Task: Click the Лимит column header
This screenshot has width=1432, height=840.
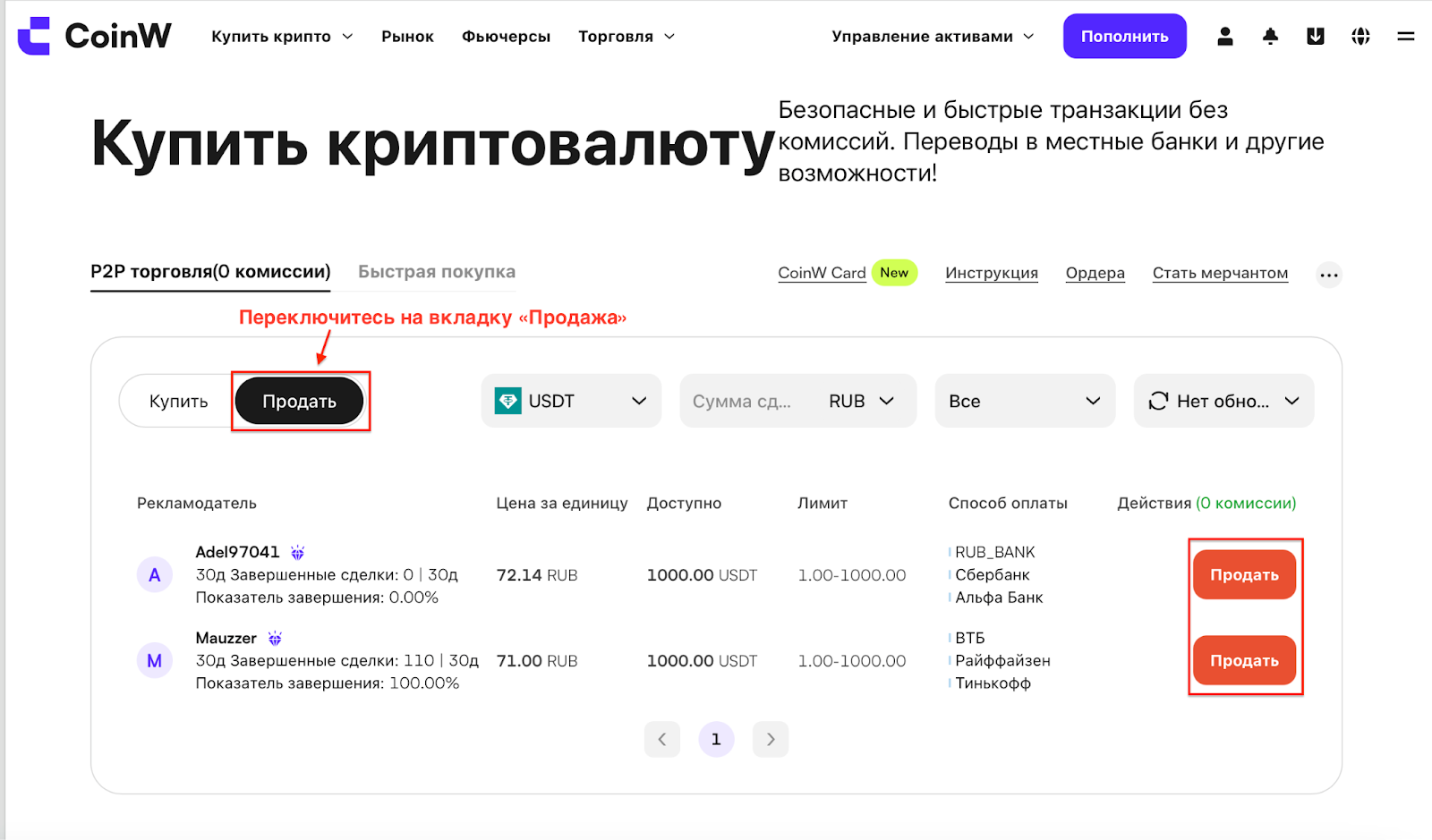Action: 823,503
